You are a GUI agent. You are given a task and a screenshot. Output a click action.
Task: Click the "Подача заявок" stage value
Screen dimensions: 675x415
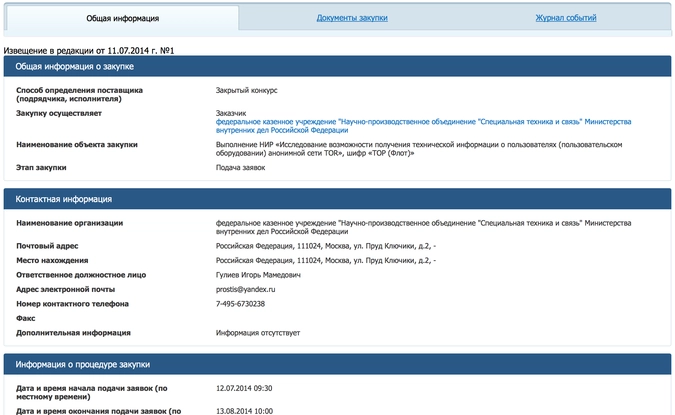click(x=241, y=168)
